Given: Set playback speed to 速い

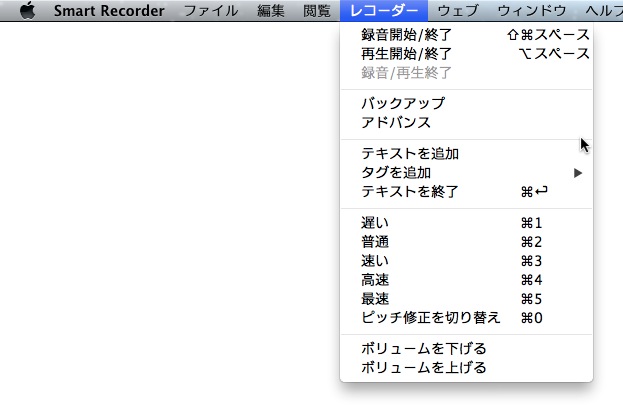Looking at the screenshot, I should click(466, 261).
